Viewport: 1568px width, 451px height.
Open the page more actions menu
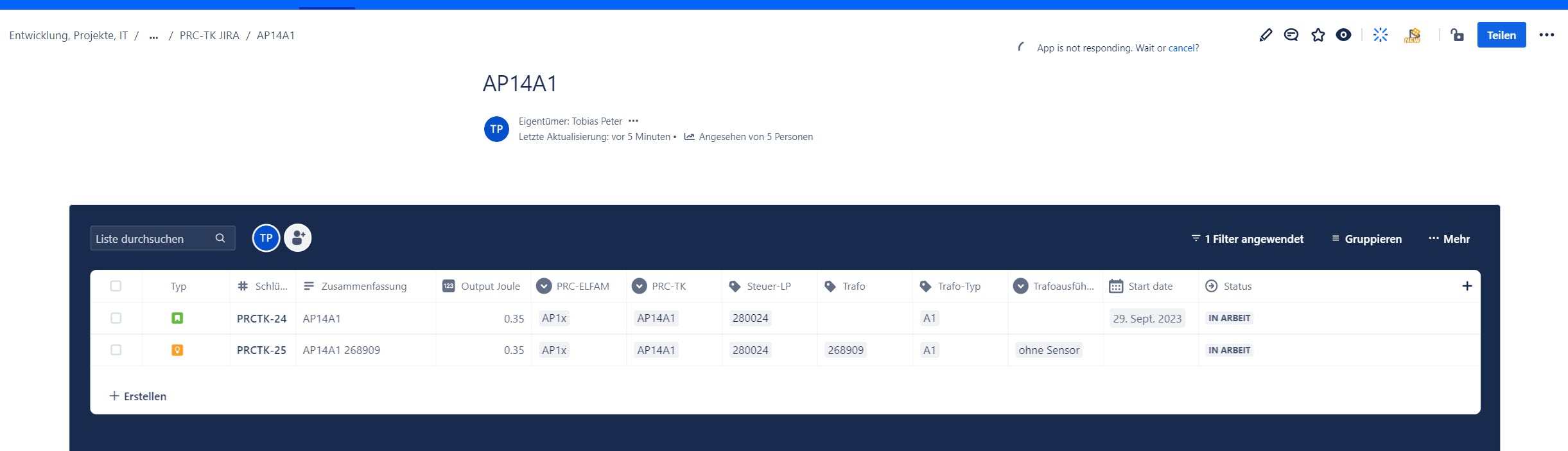[1547, 35]
